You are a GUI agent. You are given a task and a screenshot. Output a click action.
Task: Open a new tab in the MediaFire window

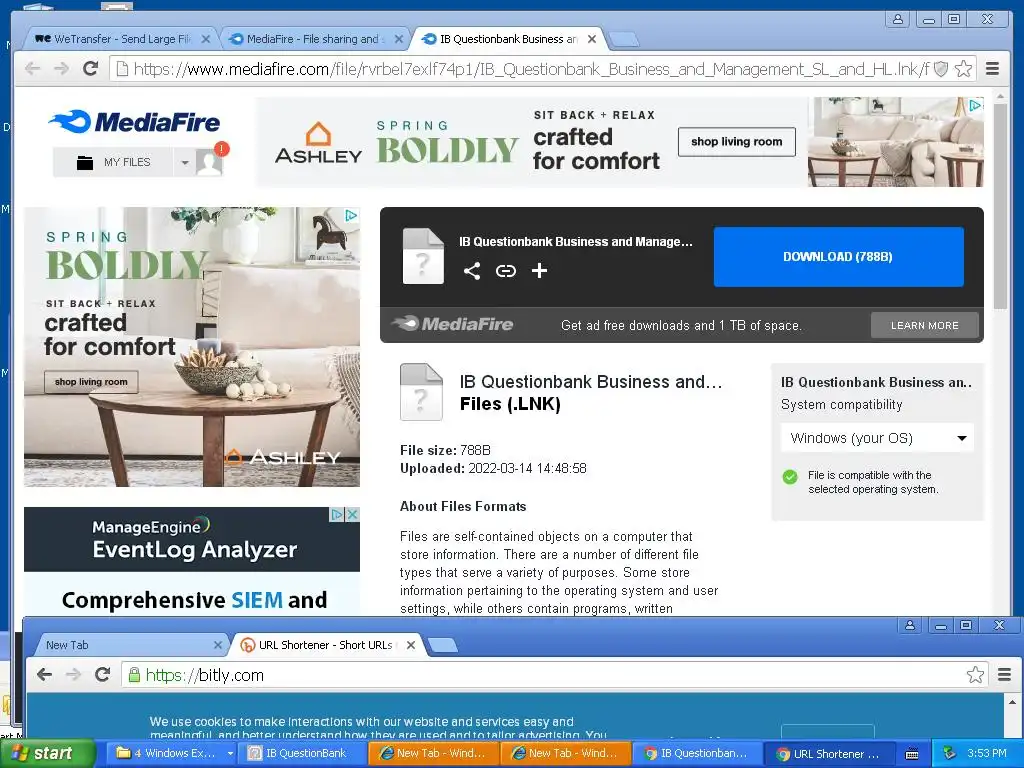624,40
